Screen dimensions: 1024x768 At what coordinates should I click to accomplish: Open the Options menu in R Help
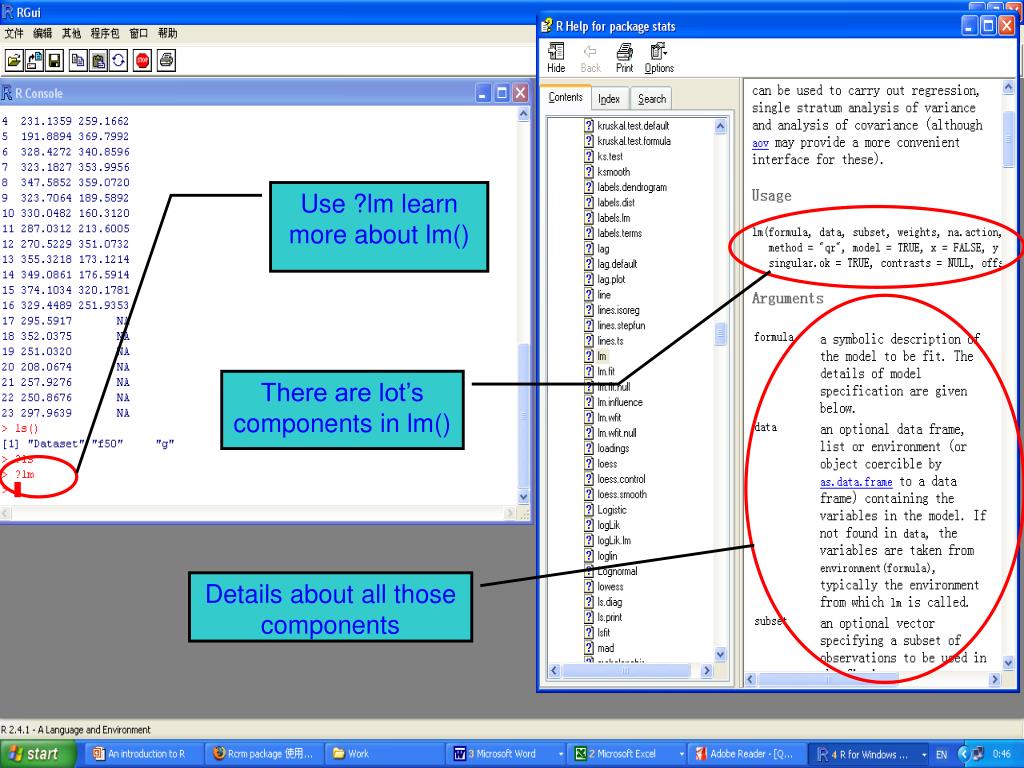coord(659,57)
